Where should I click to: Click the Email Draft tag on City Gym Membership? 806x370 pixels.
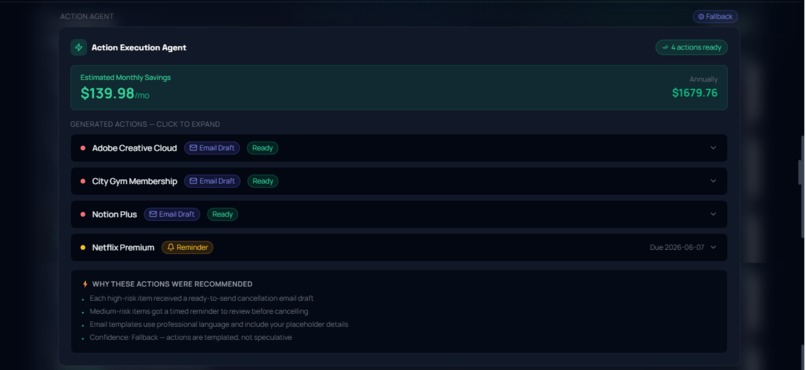[x=212, y=181]
